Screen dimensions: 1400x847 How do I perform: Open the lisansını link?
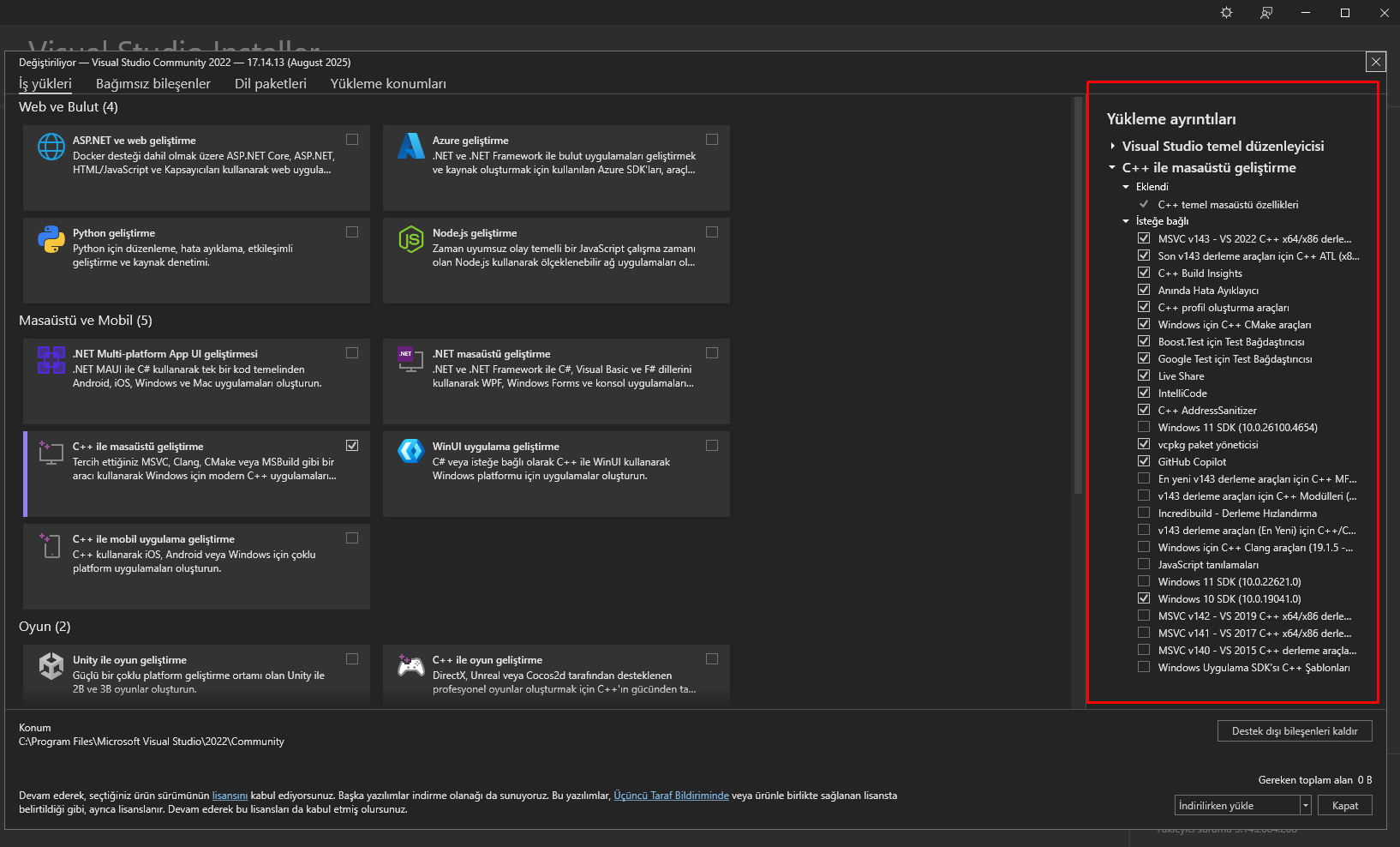pos(230,796)
